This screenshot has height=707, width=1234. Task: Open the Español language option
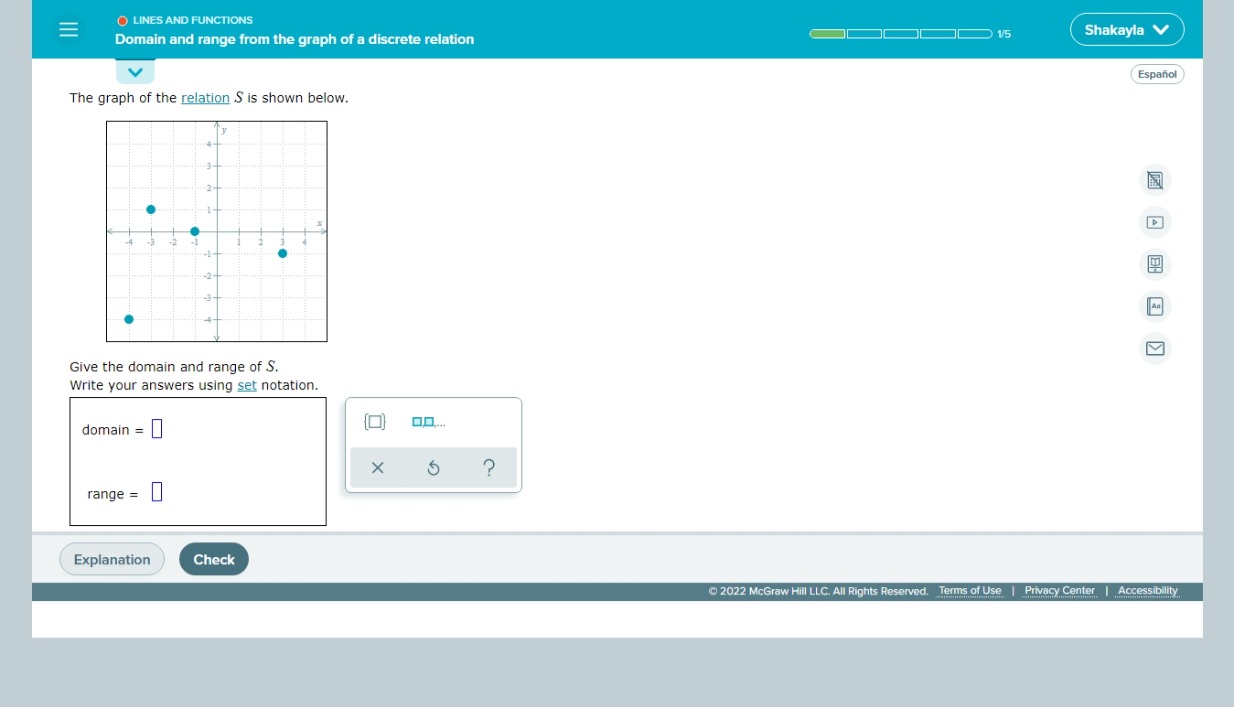[1157, 73]
